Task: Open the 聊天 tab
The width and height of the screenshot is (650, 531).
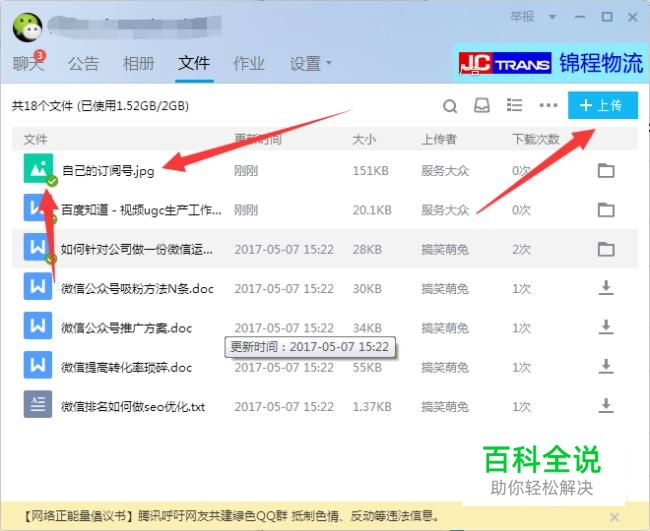Action: (27, 63)
